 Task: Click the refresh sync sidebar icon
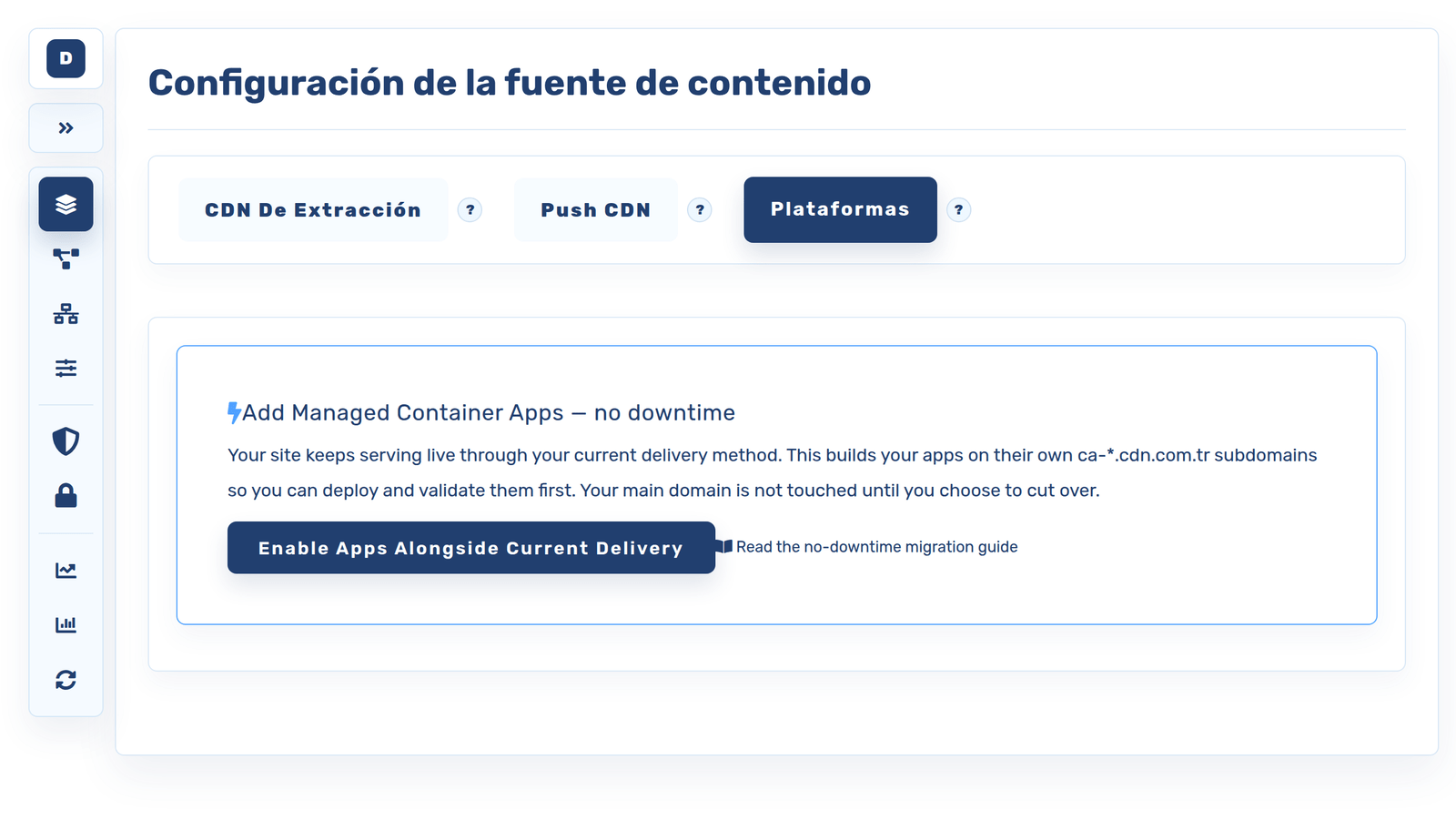pos(66,680)
